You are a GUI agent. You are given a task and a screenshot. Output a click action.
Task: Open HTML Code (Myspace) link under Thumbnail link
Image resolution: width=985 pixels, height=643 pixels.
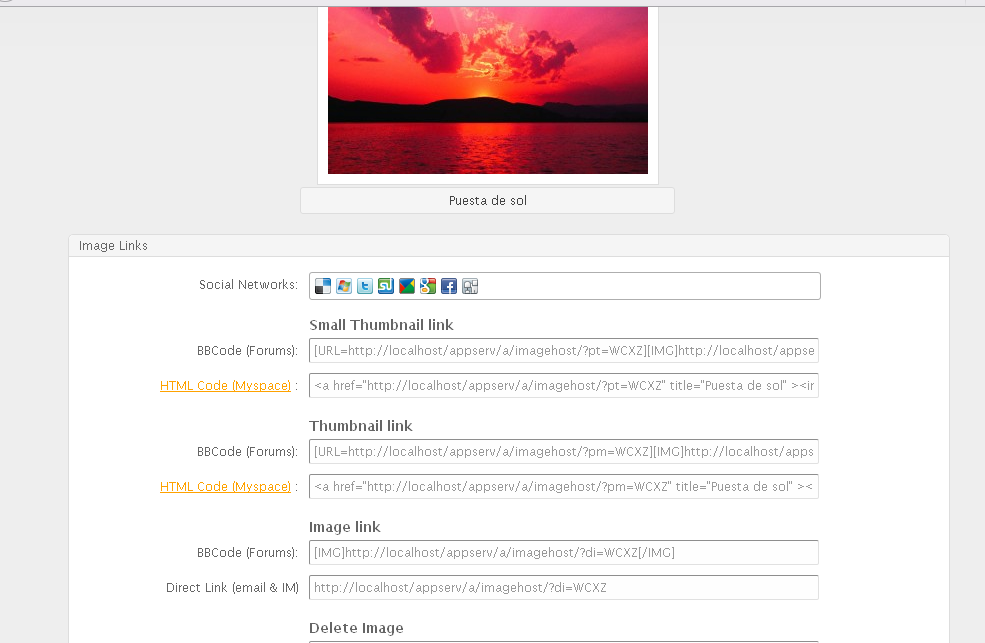tap(226, 487)
